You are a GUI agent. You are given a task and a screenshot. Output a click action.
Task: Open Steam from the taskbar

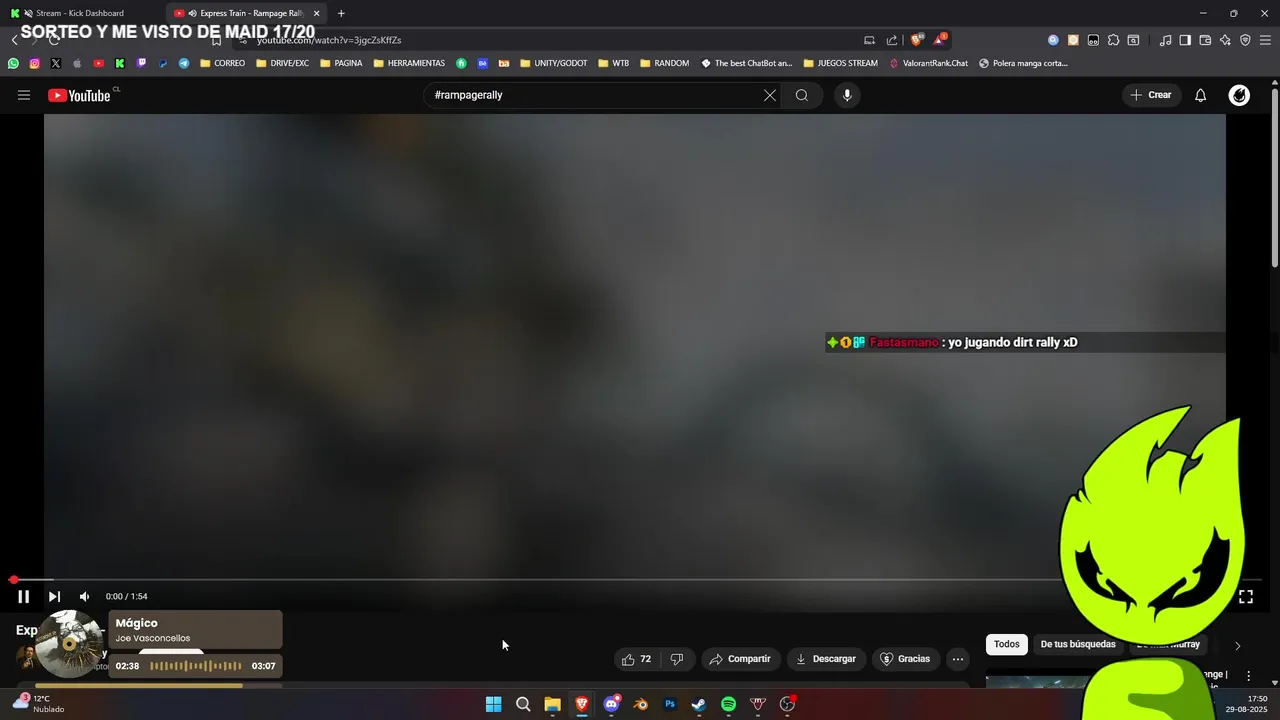(x=699, y=704)
